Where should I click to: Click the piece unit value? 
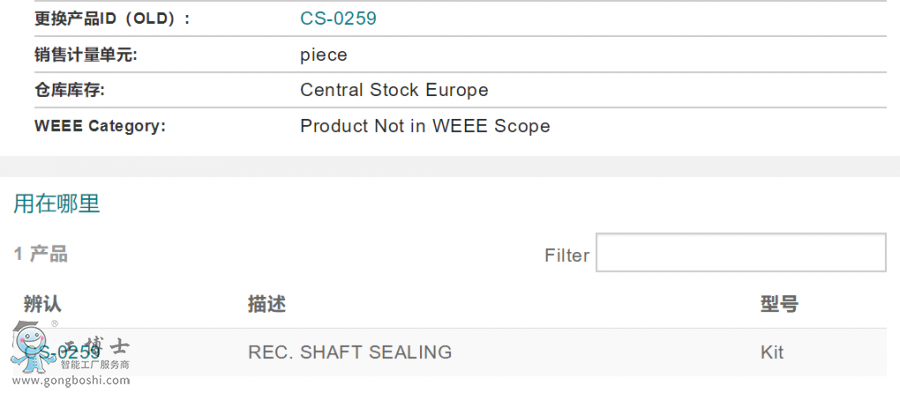tap(324, 55)
